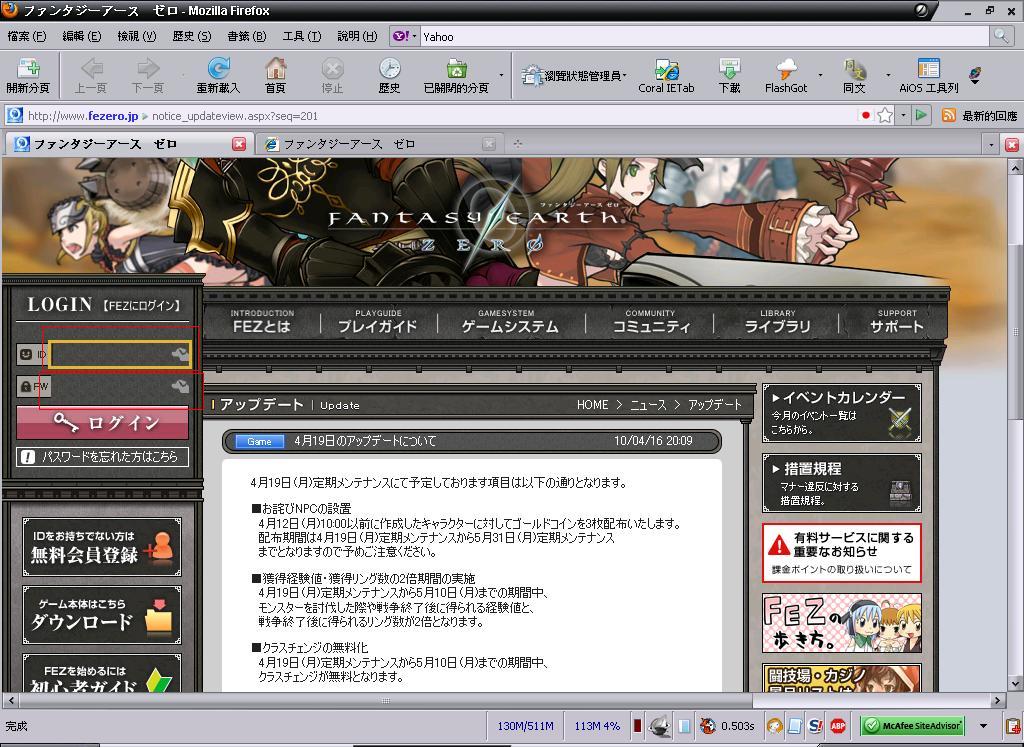Focus the PW password input field

pyautogui.click(x=121, y=387)
